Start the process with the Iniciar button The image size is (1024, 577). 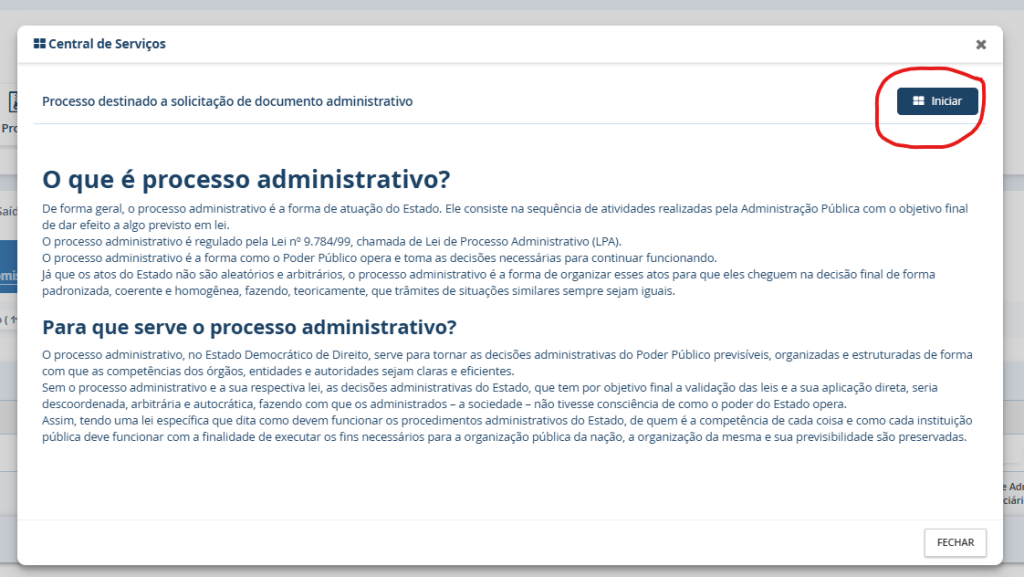click(x=937, y=101)
